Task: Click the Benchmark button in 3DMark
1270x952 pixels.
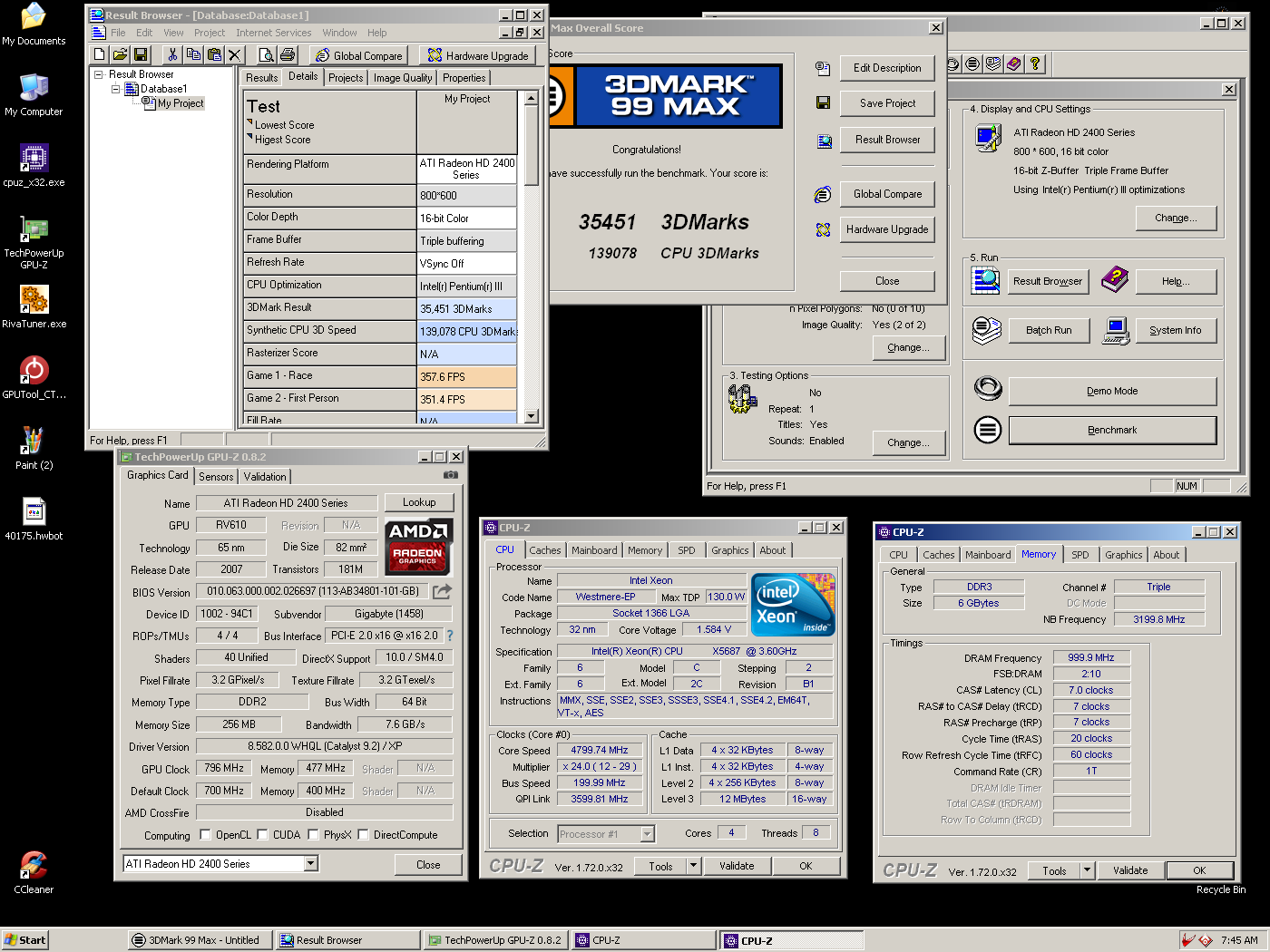Action: pyautogui.click(x=1112, y=430)
